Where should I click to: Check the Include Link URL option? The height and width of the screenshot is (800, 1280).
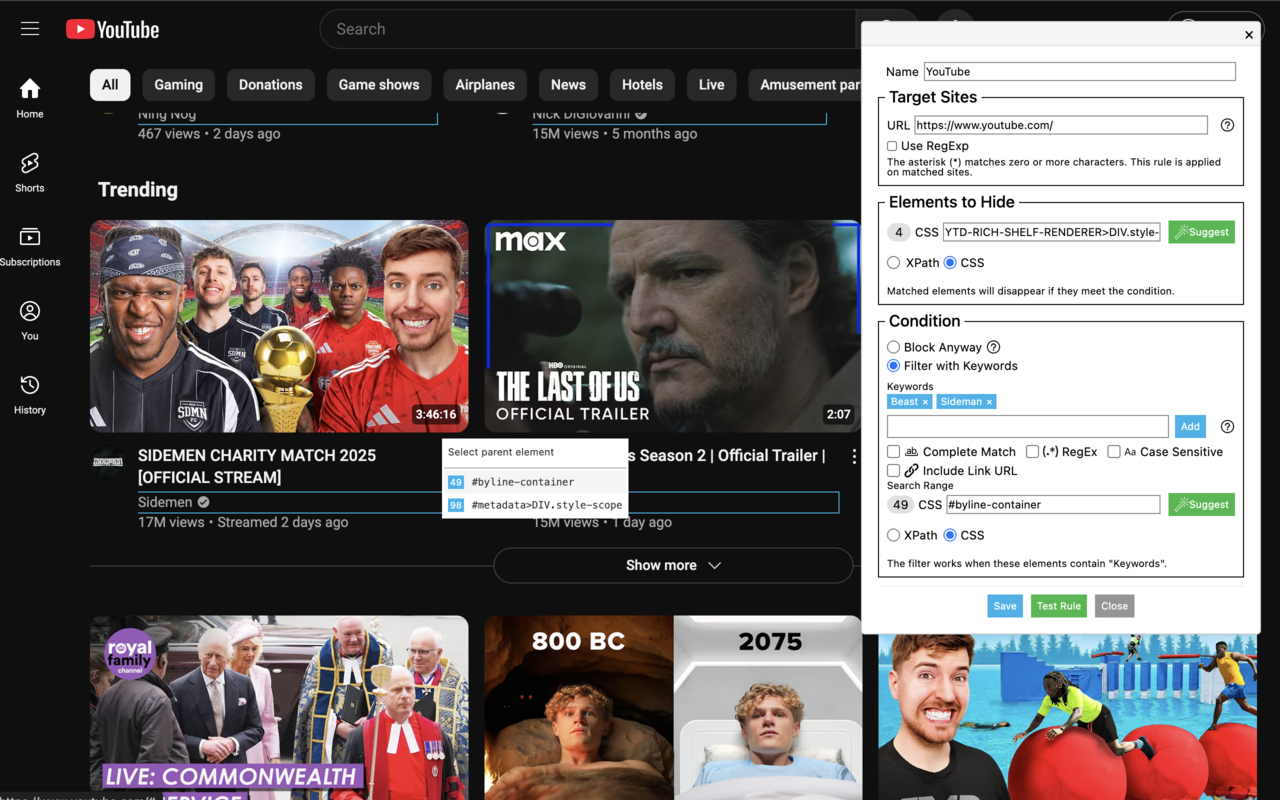(x=893, y=470)
